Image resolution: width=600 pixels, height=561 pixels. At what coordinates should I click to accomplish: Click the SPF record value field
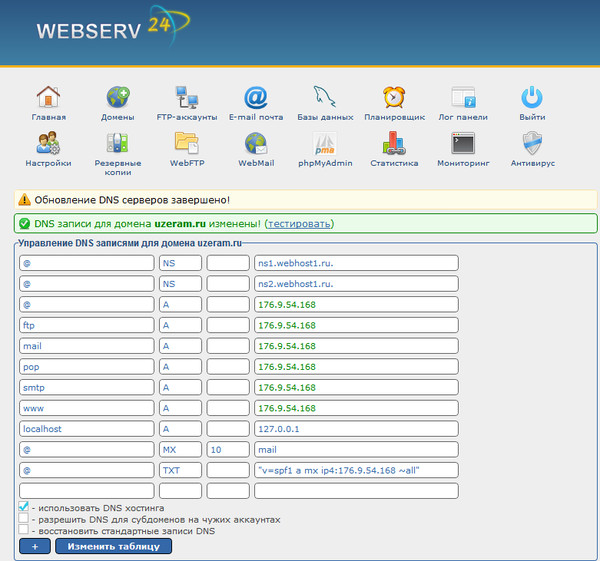click(x=356, y=470)
